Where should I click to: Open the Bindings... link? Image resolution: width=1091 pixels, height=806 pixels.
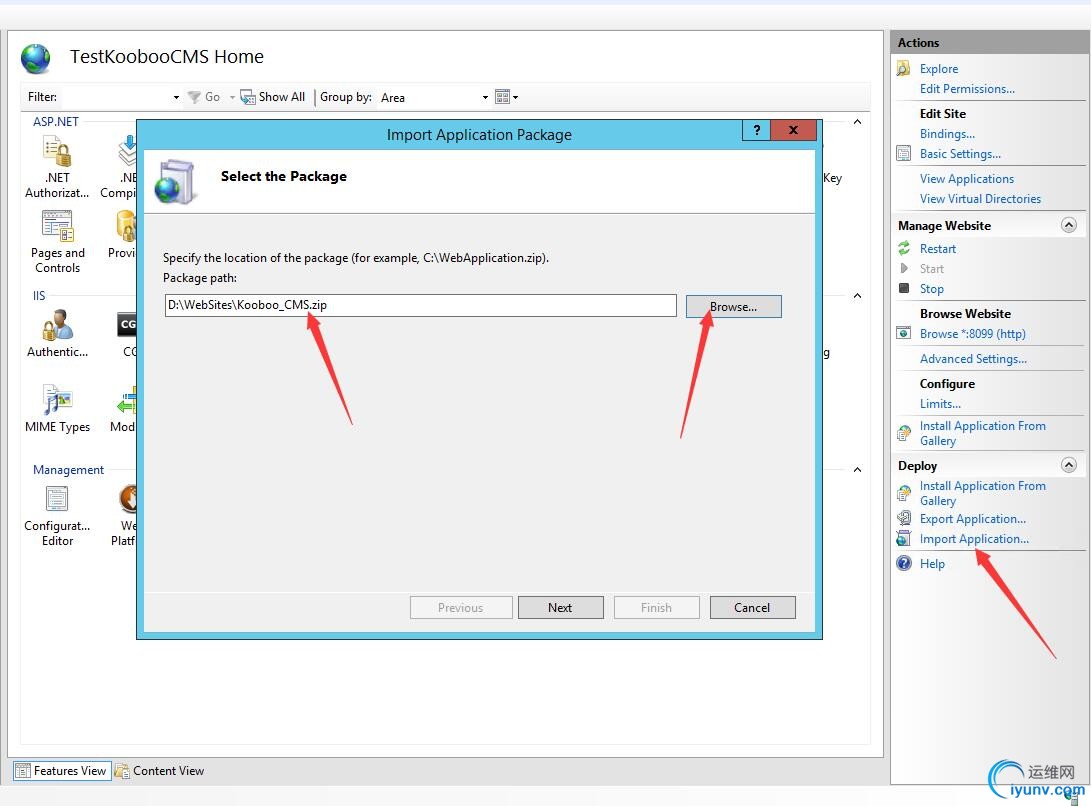947,134
